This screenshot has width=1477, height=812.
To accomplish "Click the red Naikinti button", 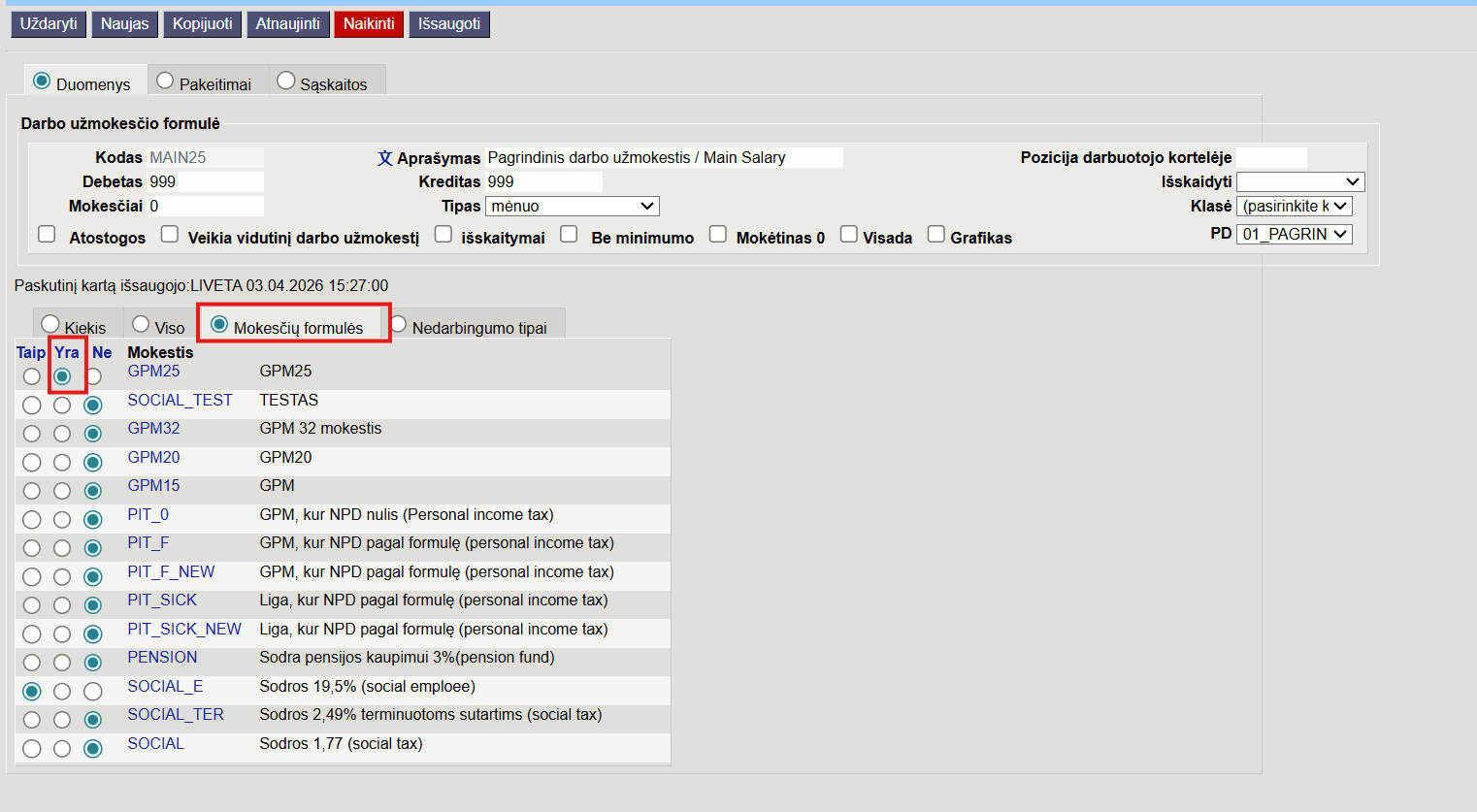I will click(369, 24).
